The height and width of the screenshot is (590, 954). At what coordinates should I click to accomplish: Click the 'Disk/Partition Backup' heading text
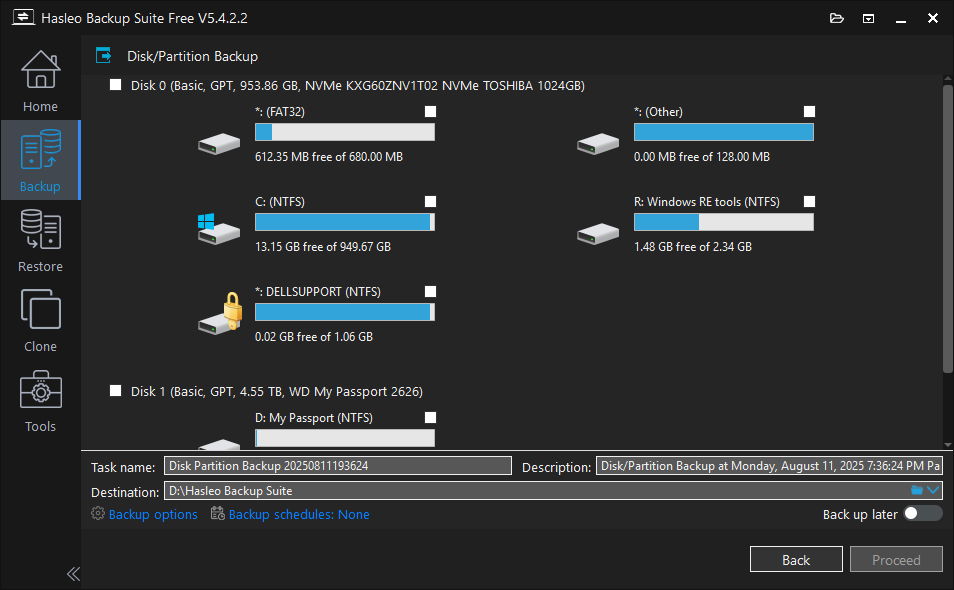coord(192,57)
